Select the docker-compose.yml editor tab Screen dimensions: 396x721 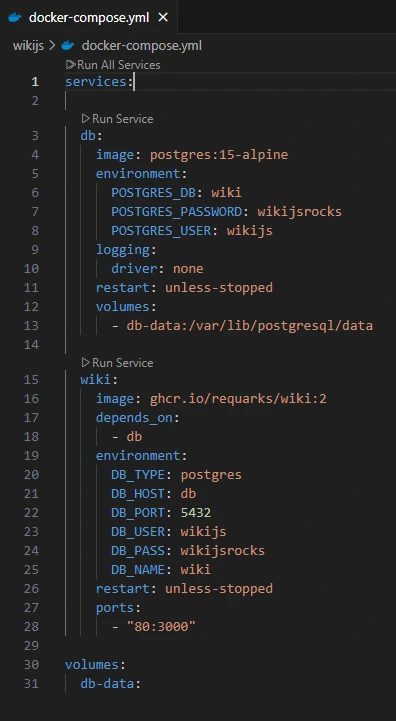[x=88, y=17]
